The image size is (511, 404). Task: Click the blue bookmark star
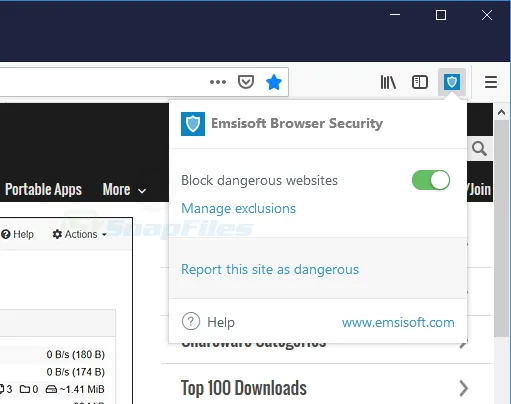pyautogui.click(x=274, y=82)
